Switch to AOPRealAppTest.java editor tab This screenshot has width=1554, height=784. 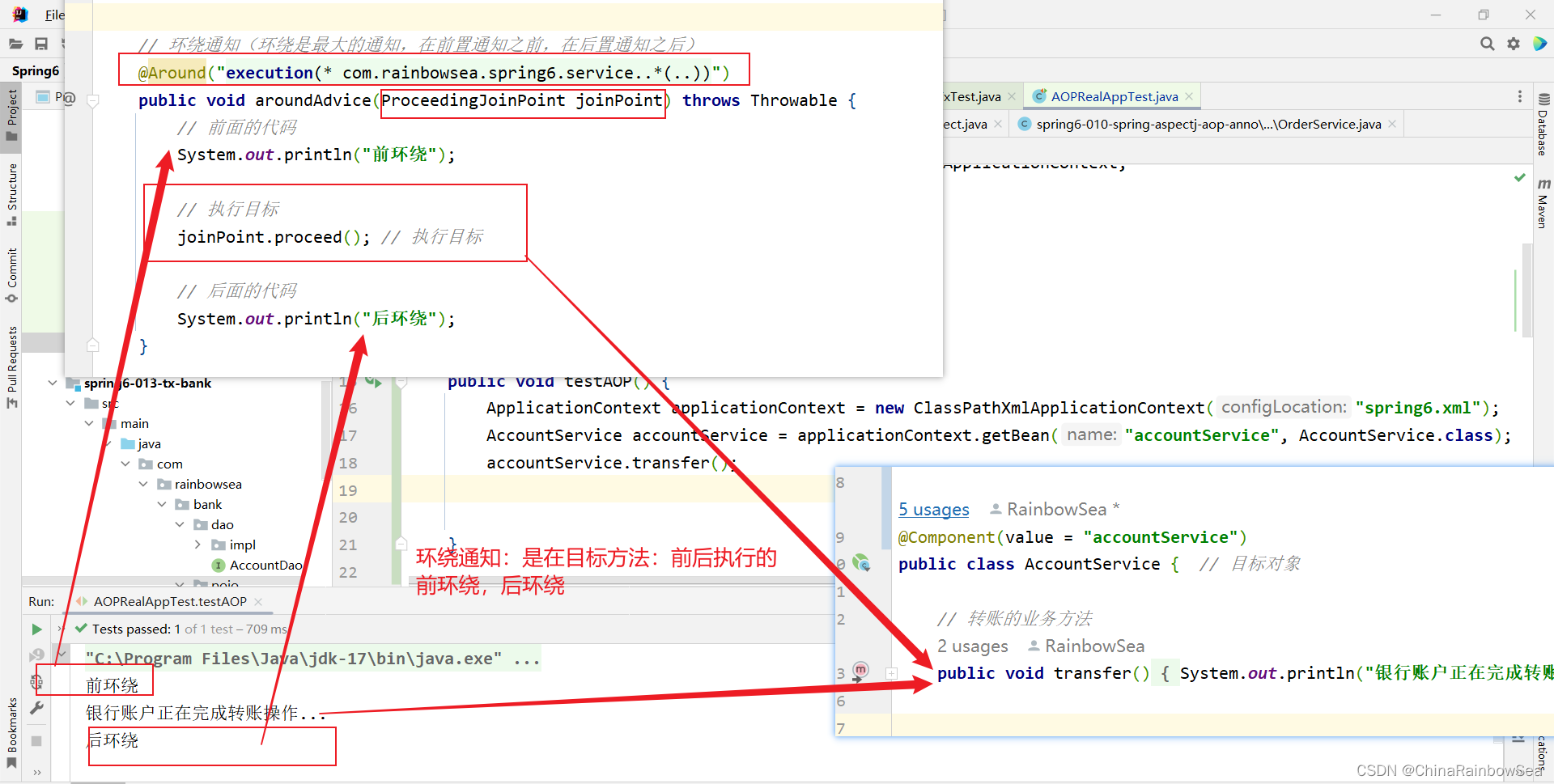(x=1114, y=96)
